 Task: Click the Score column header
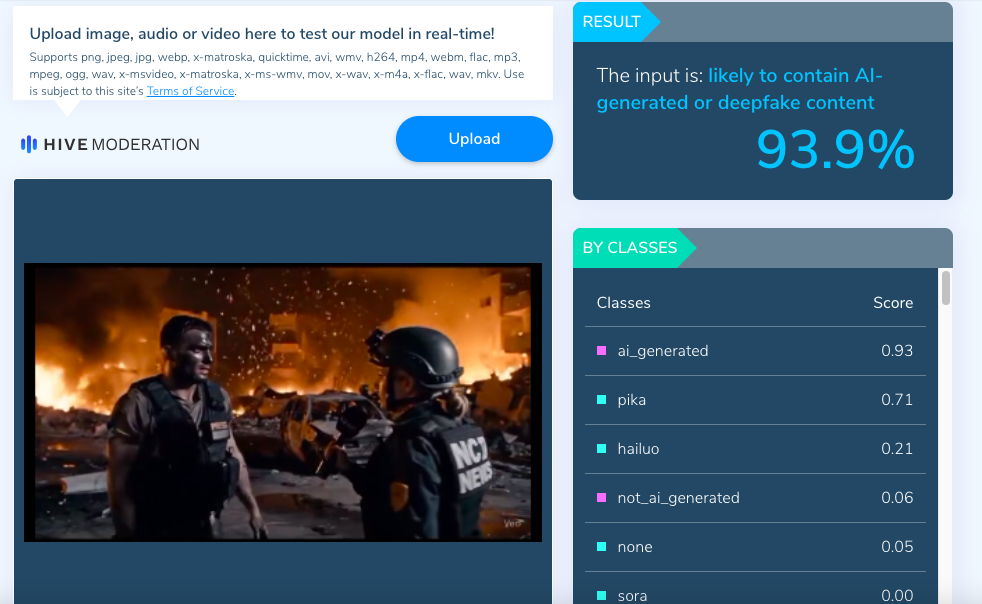click(892, 303)
